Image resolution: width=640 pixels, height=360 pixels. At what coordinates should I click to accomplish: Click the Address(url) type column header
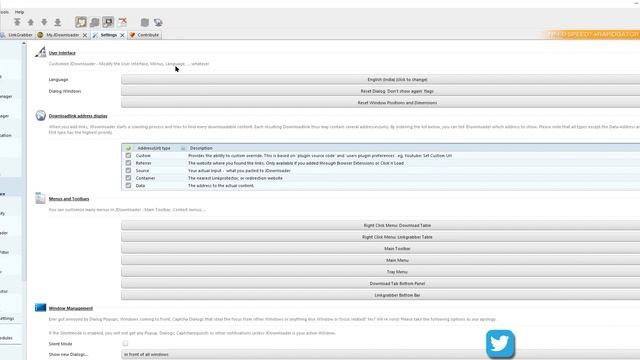[154, 148]
